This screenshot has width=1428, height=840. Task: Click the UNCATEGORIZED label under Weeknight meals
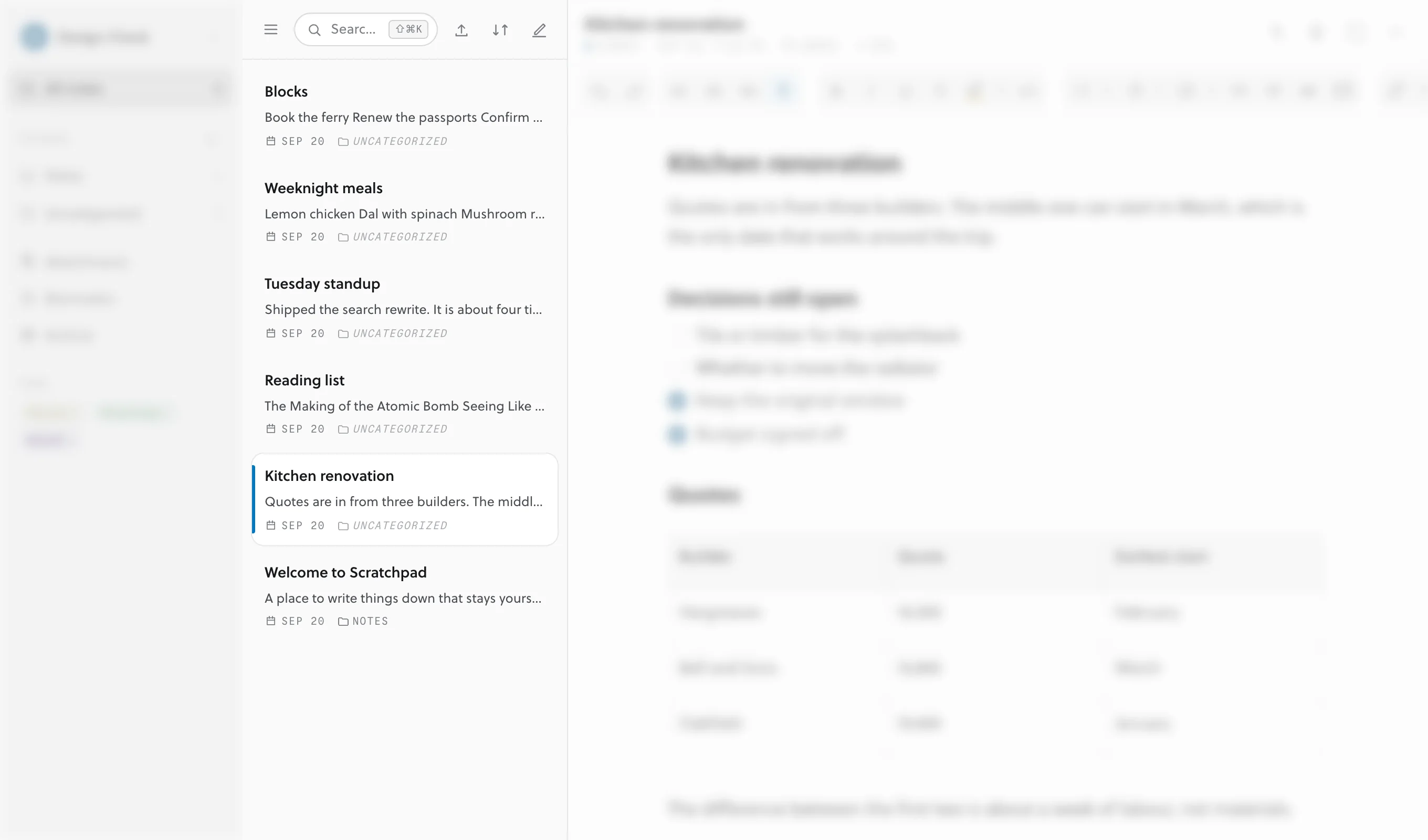pyautogui.click(x=400, y=237)
